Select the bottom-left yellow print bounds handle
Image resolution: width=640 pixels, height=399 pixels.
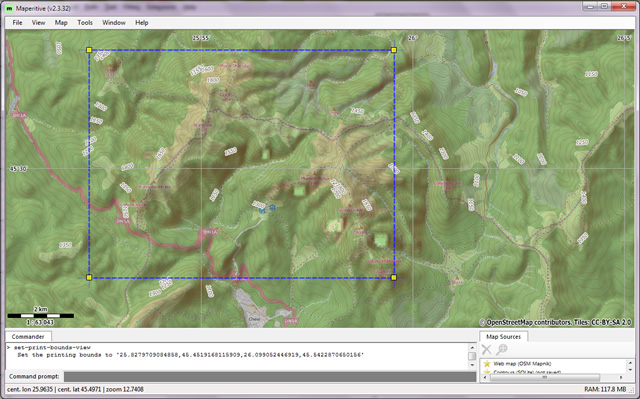[89, 277]
